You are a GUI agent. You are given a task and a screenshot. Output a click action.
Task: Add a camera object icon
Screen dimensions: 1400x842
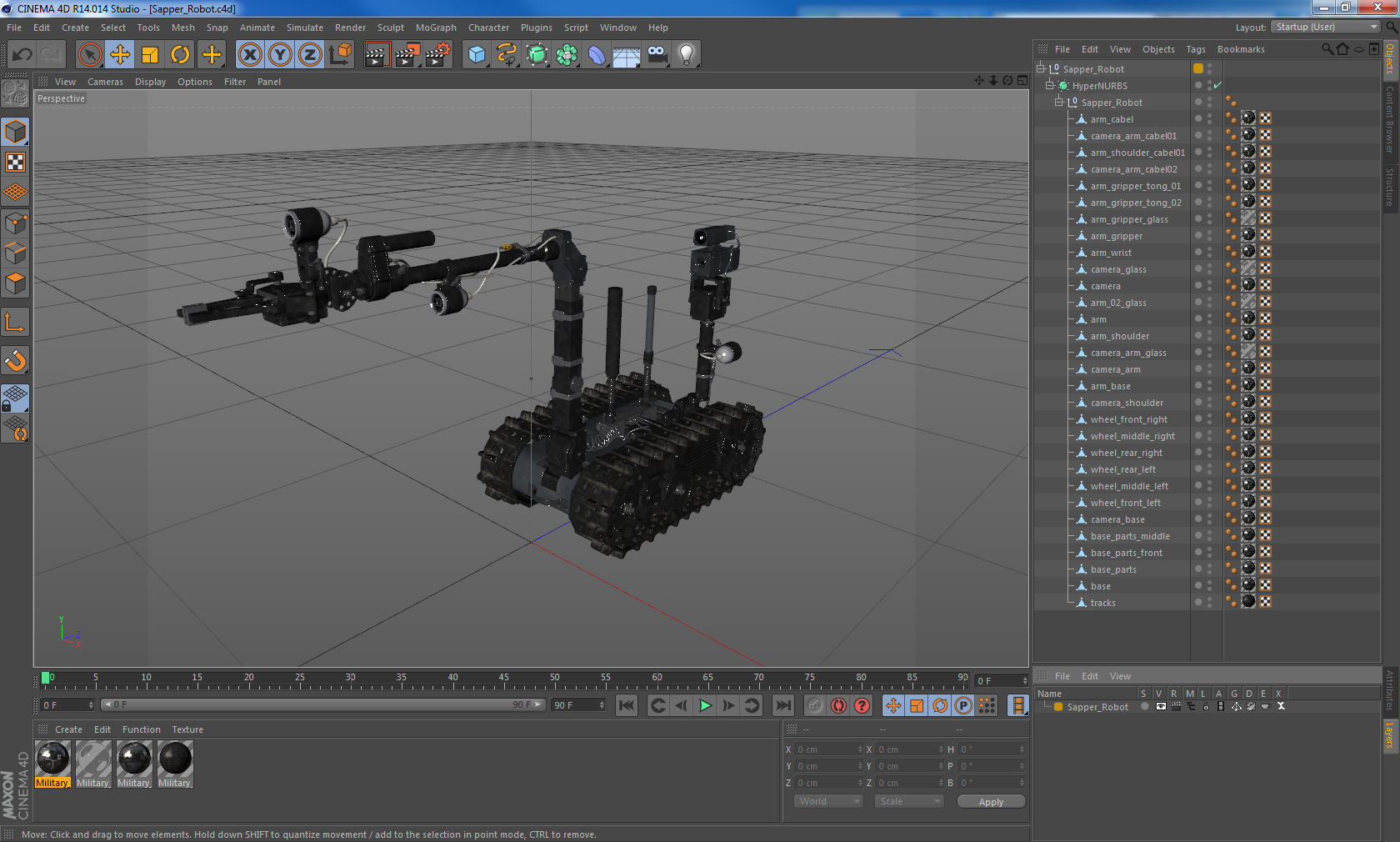[x=657, y=55]
